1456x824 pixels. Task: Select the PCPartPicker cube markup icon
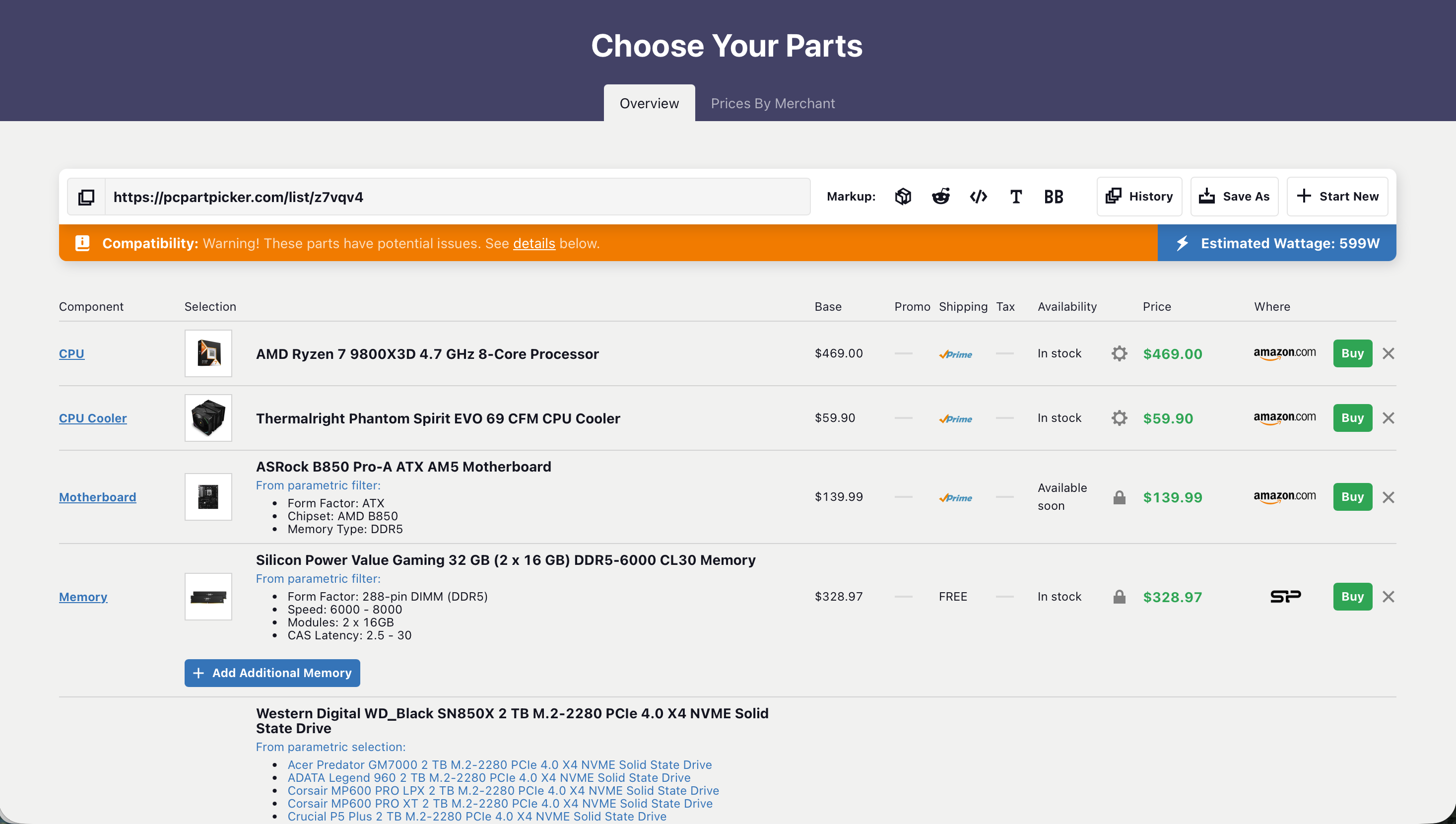click(x=903, y=197)
